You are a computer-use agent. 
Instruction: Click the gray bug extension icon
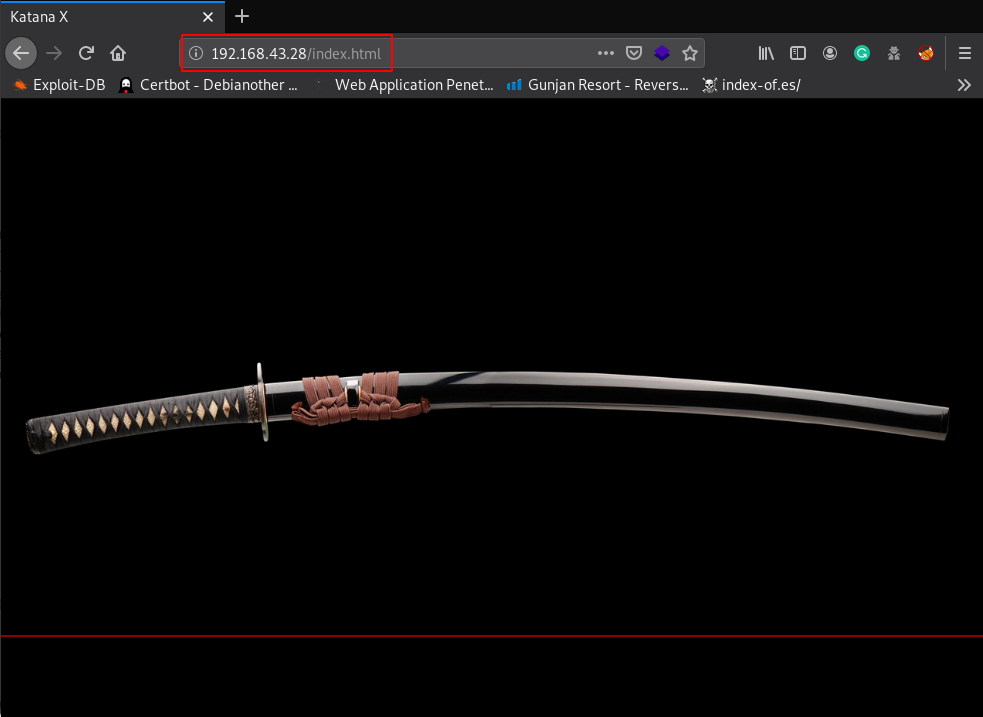[x=894, y=53]
